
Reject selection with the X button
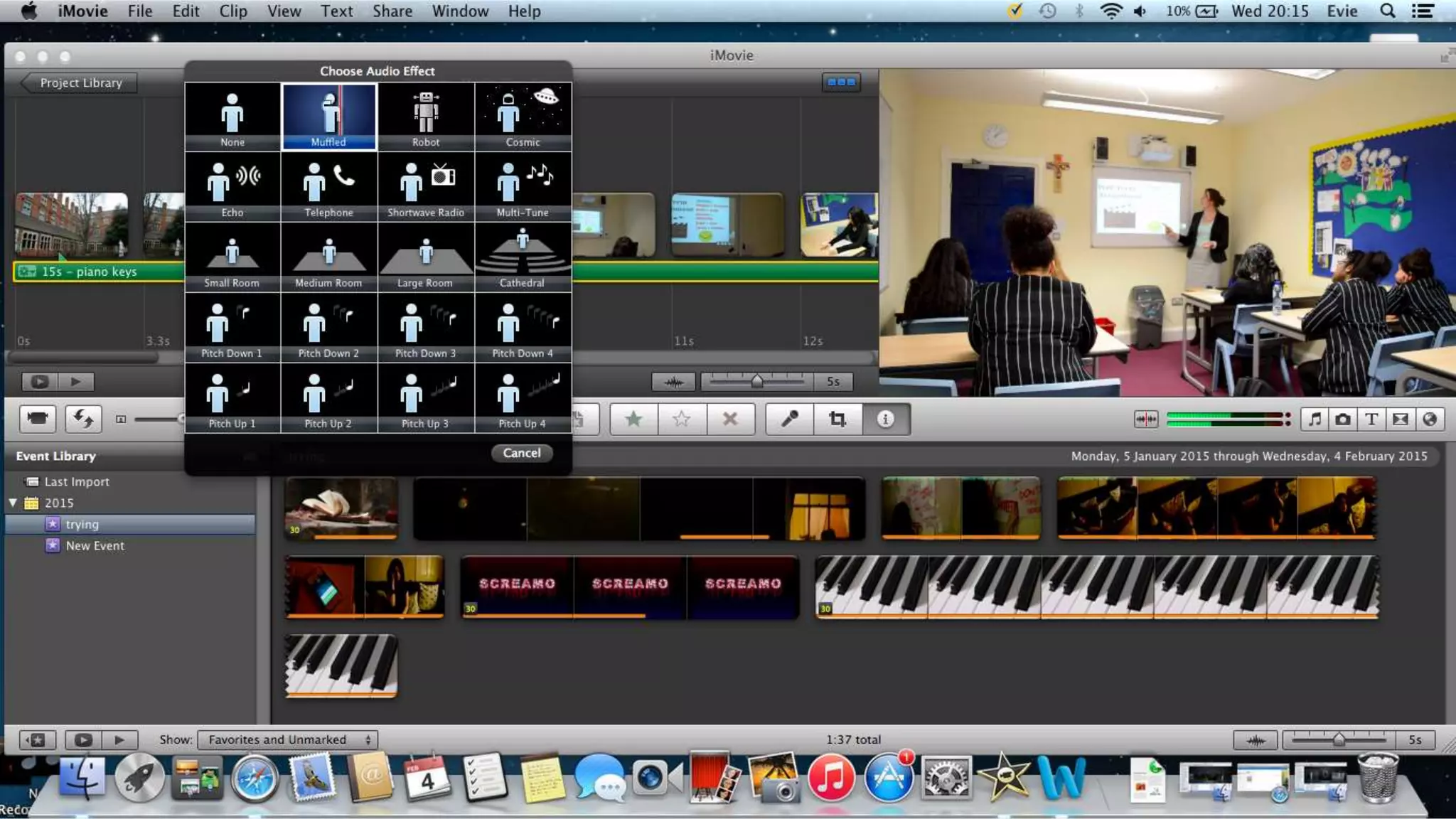coord(730,419)
